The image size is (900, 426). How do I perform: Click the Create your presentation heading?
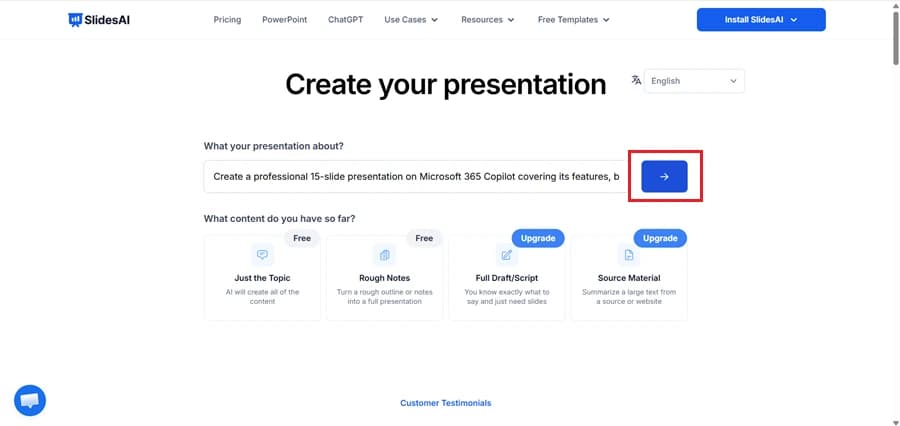pyautogui.click(x=445, y=84)
